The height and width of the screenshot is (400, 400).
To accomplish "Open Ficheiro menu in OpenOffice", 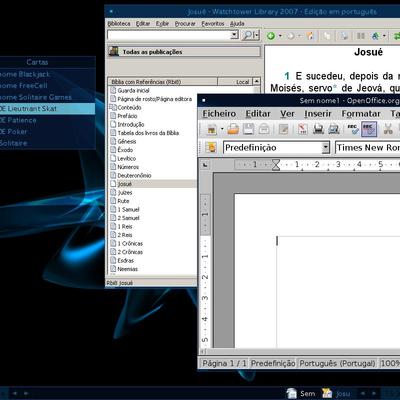I will [x=219, y=114].
